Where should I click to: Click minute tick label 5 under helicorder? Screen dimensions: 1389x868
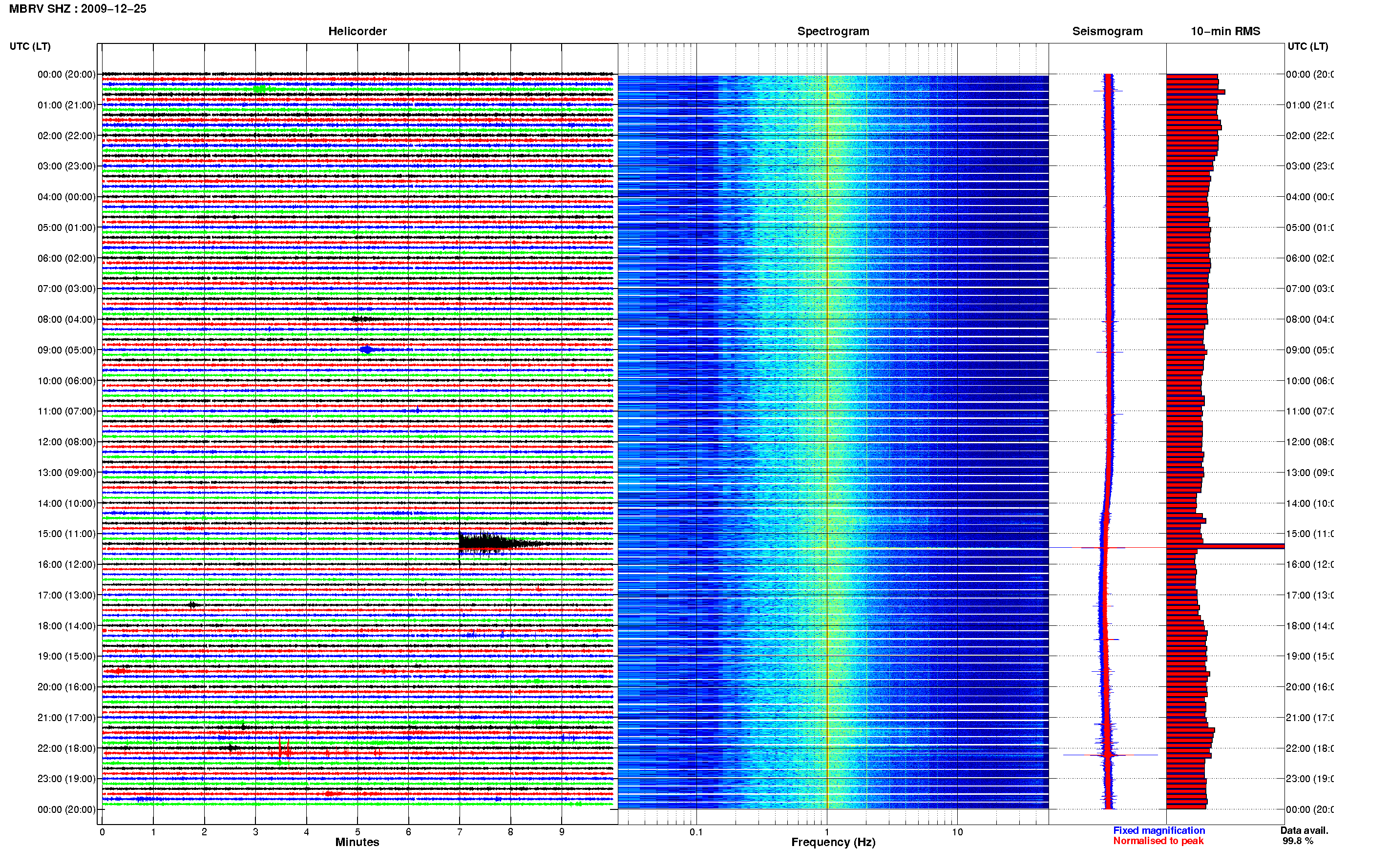coord(358,832)
